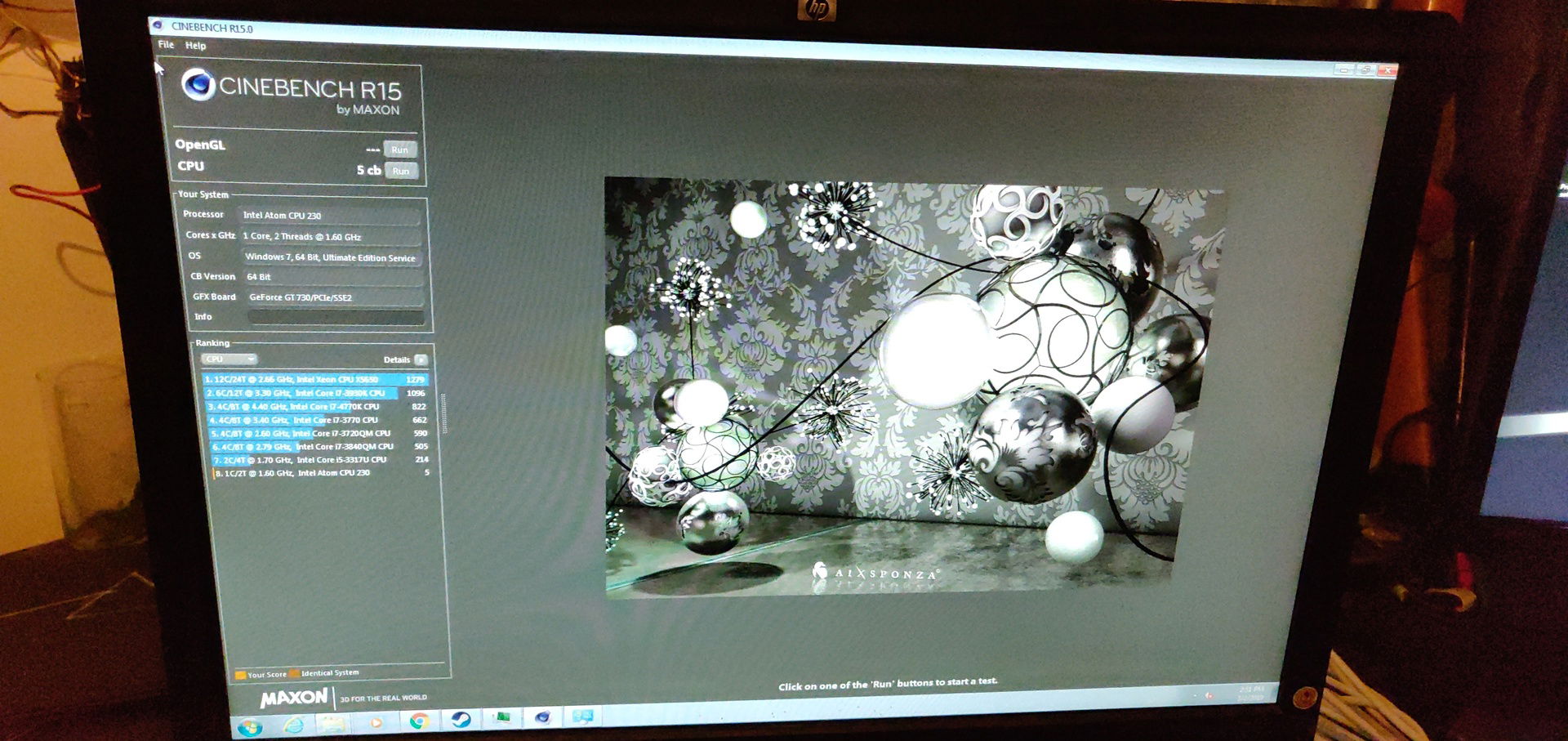Open the File menu

click(x=166, y=45)
